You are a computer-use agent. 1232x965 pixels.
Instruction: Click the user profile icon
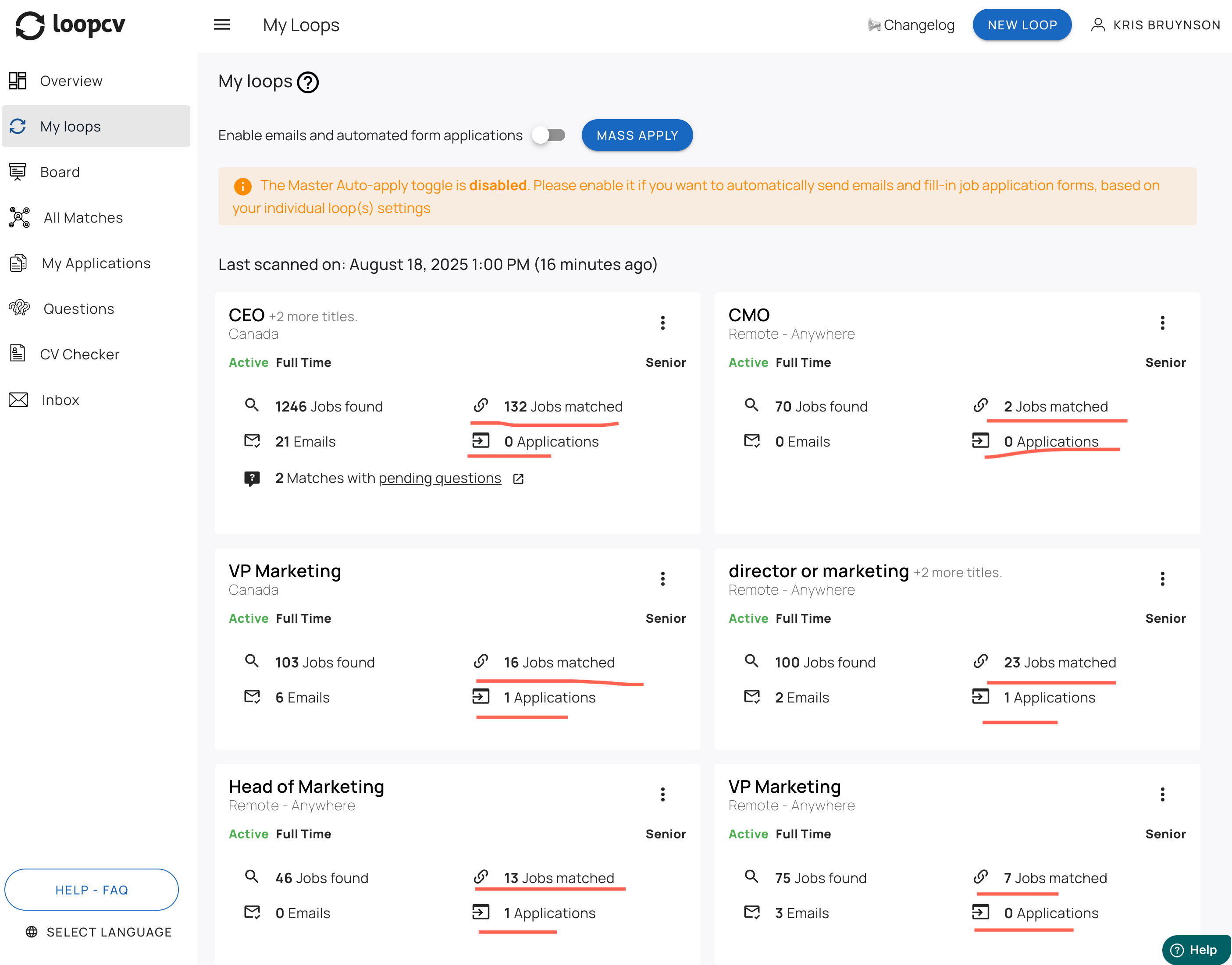[1097, 25]
